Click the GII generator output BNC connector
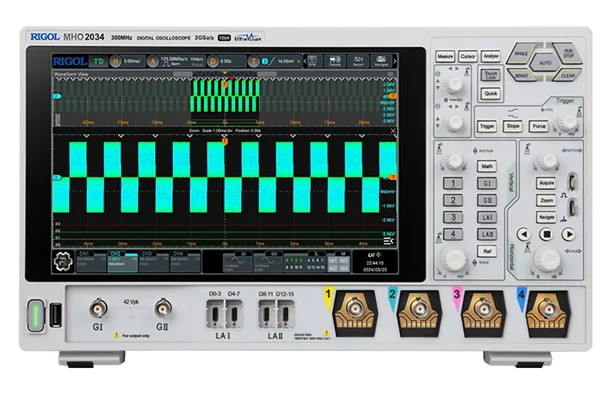Image resolution: width=600 pixels, height=400 pixels. [163, 308]
